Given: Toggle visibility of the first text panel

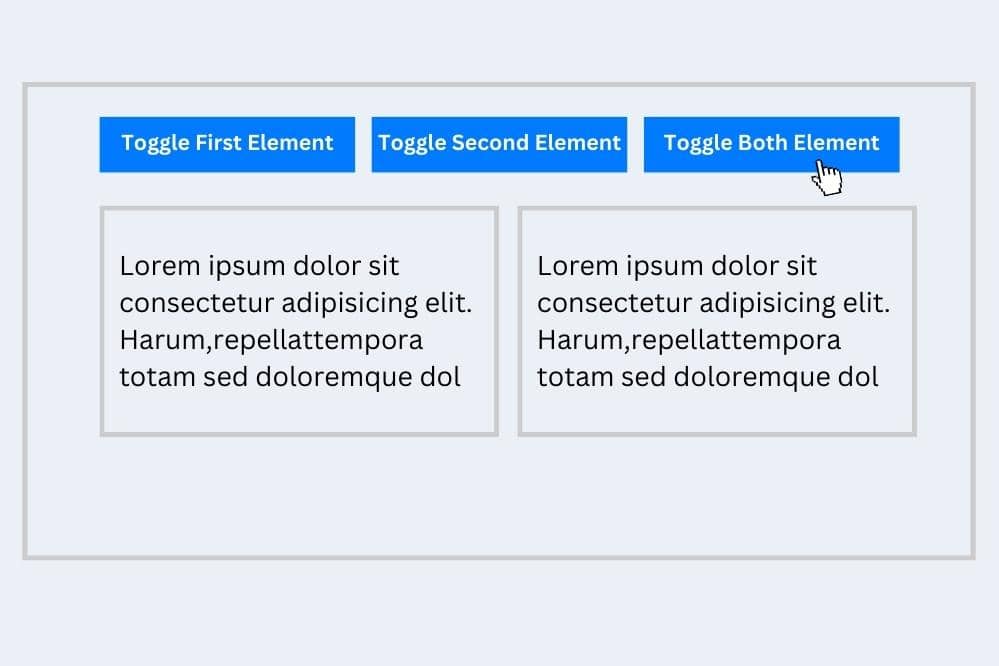Looking at the screenshot, I should point(226,143).
